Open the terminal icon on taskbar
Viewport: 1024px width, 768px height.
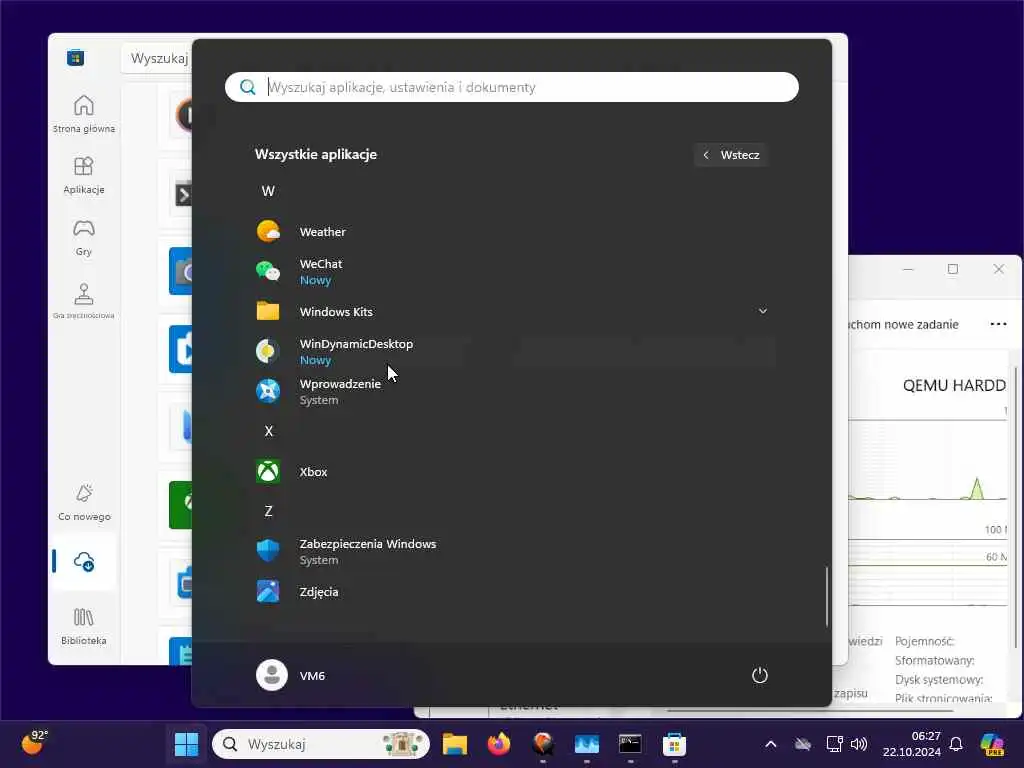(630, 744)
